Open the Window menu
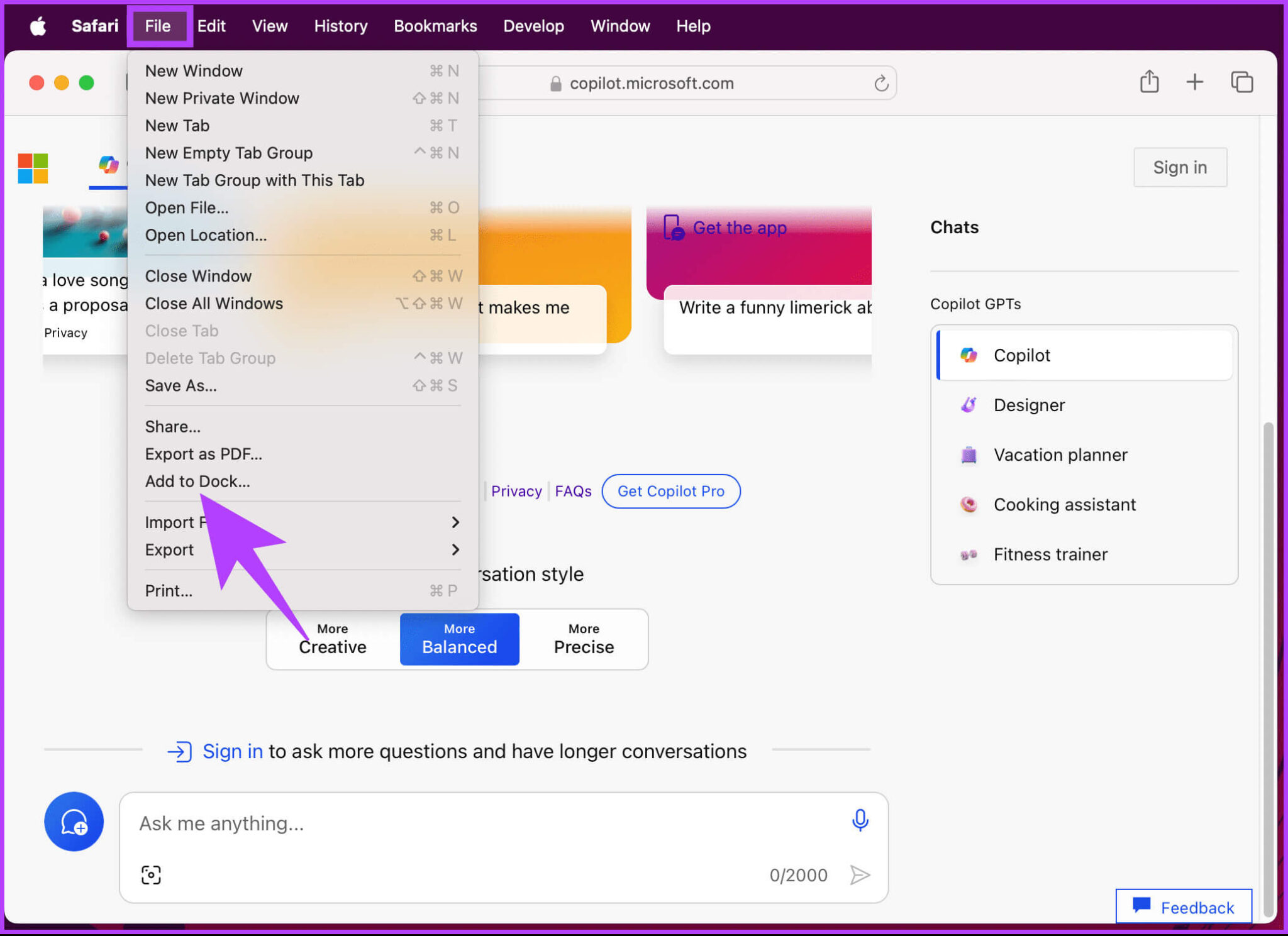Image resolution: width=1288 pixels, height=936 pixels. pyautogui.click(x=620, y=26)
